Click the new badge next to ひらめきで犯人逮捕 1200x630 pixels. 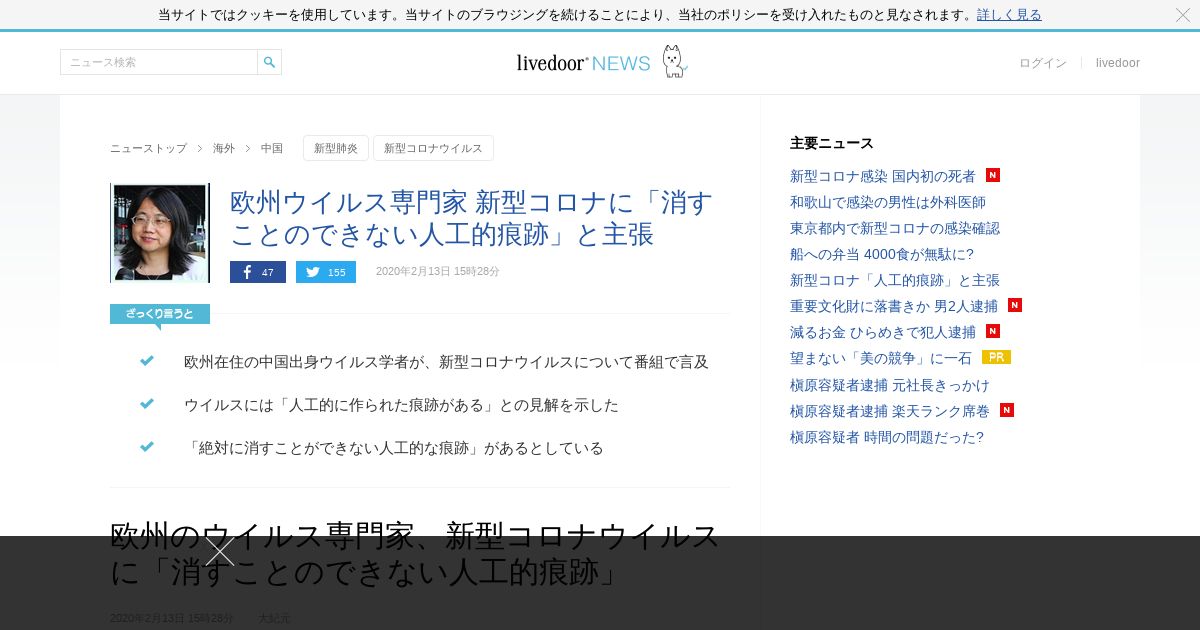993,331
